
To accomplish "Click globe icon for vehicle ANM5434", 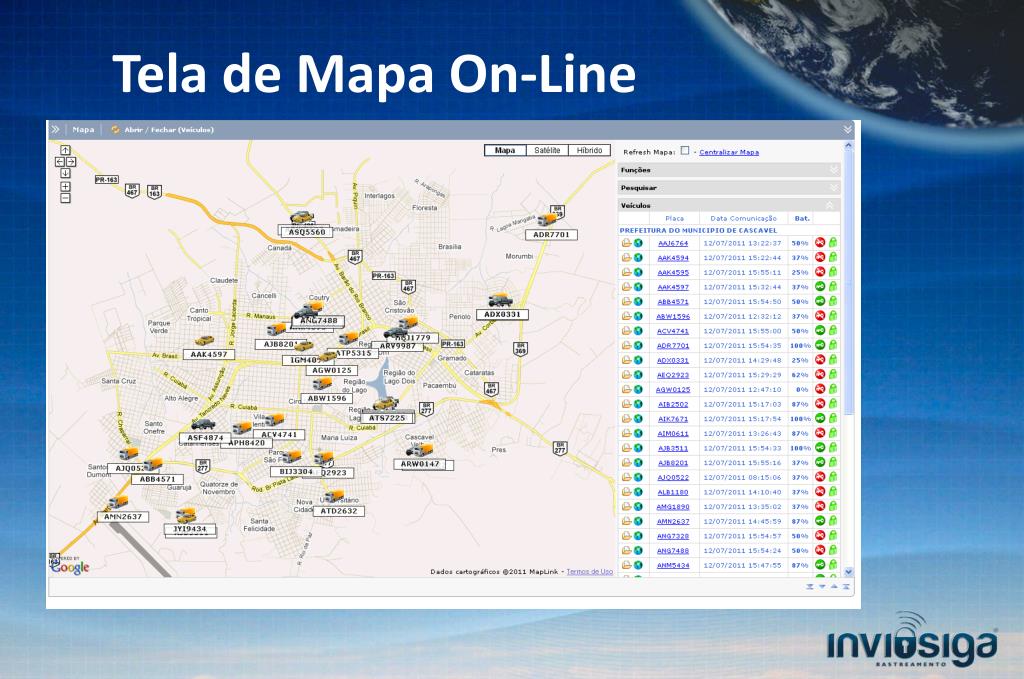I will click(637, 565).
